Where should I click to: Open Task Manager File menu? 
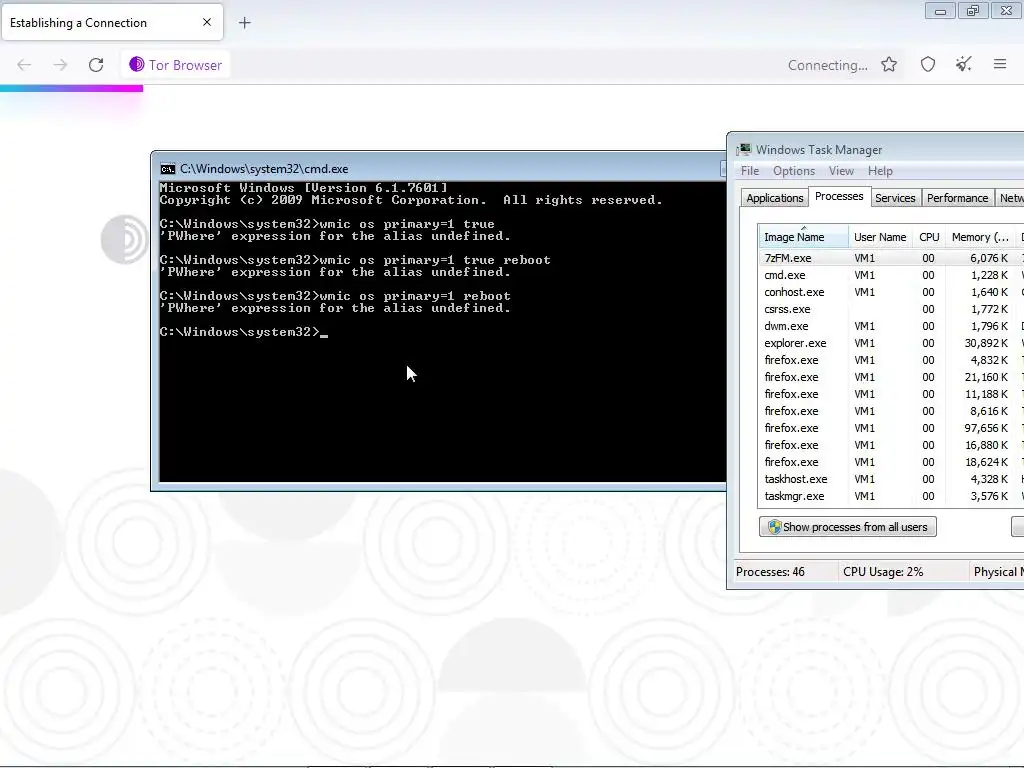point(750,170)
